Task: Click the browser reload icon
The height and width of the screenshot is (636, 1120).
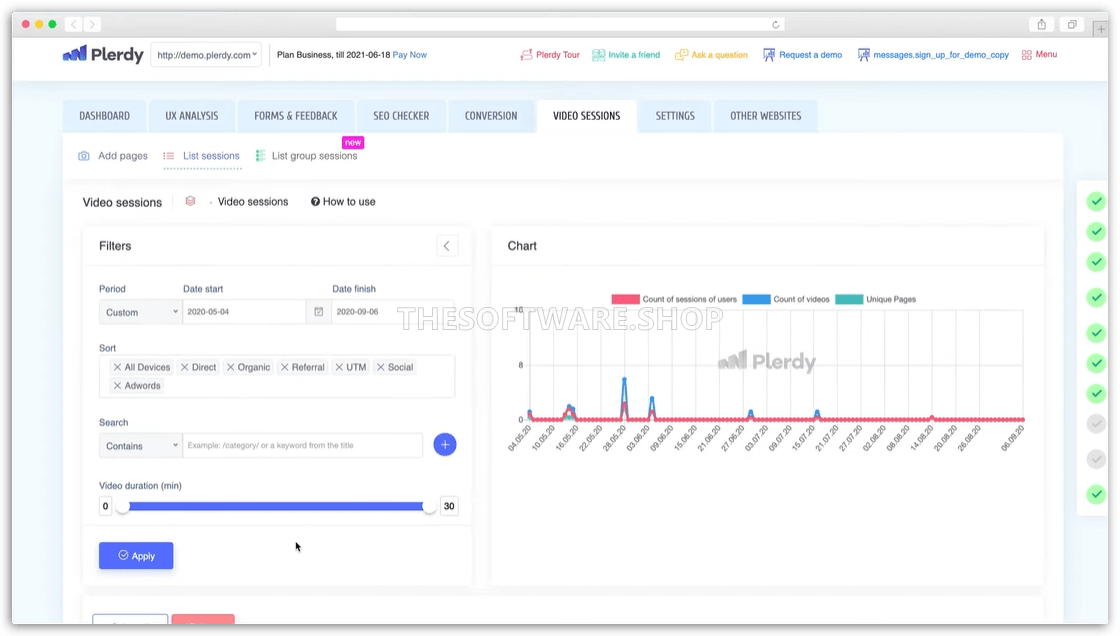Action: [776, 24]
